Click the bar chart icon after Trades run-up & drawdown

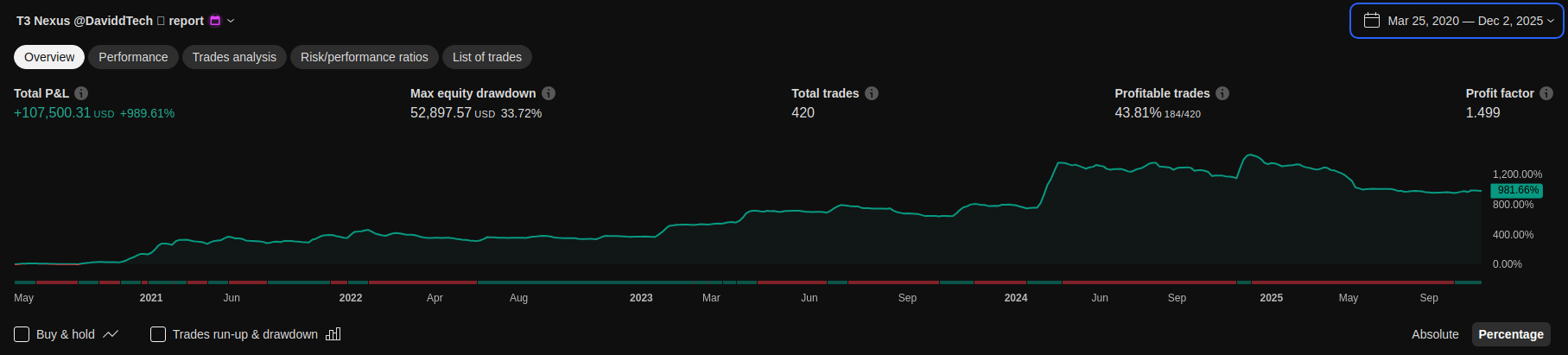[333, 334]
